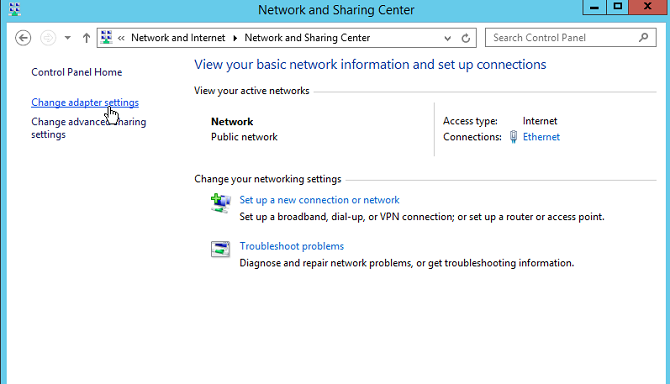
Task: Expand the hidden breadcrumb chevrons
Action: click(x=121, y=38)
